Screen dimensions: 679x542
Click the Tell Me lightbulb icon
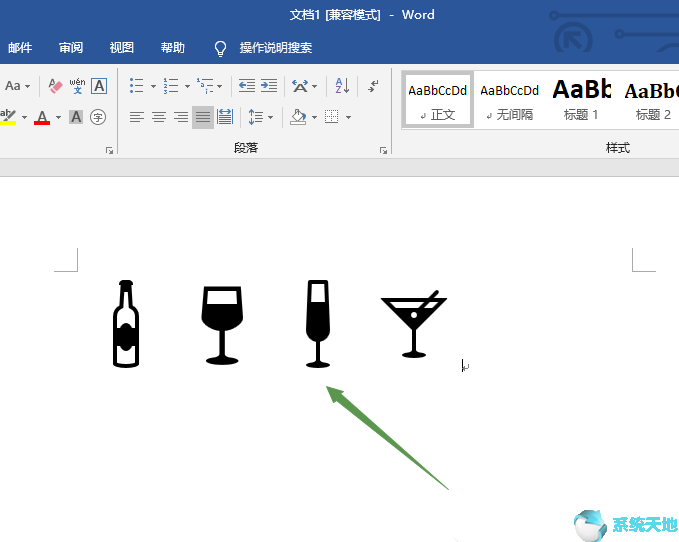coord(220,48)
